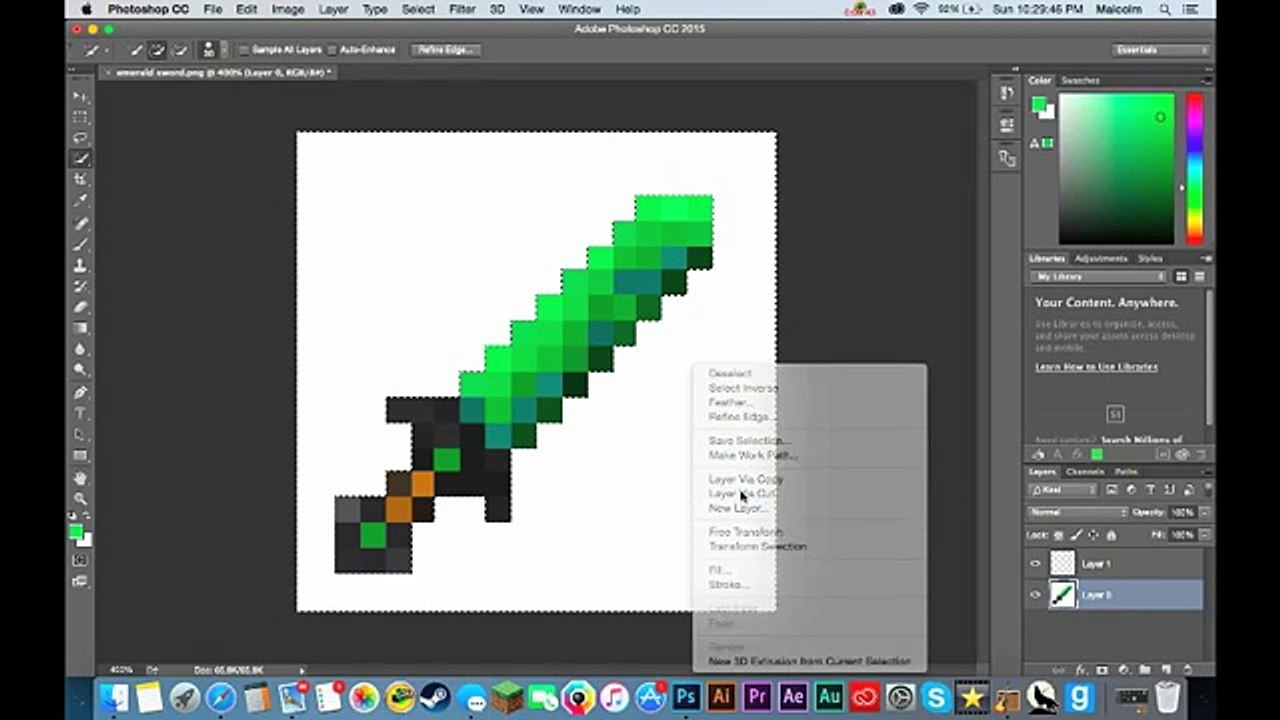The width and height of the screenshot is (1280, 720).
Task: Toggle the Subtract from selection mode
Action: (x=180, y=50)
